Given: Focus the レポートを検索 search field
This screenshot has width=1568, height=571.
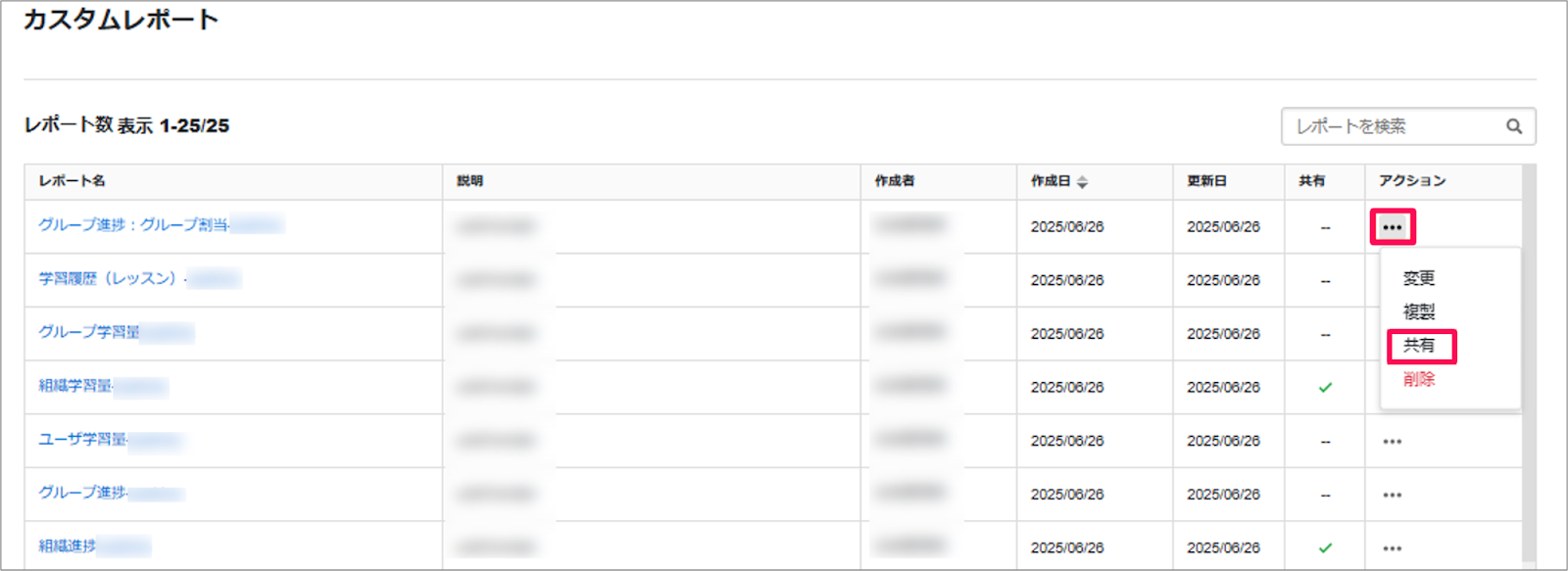Looking at the screenshot, I should [1408, 126].
